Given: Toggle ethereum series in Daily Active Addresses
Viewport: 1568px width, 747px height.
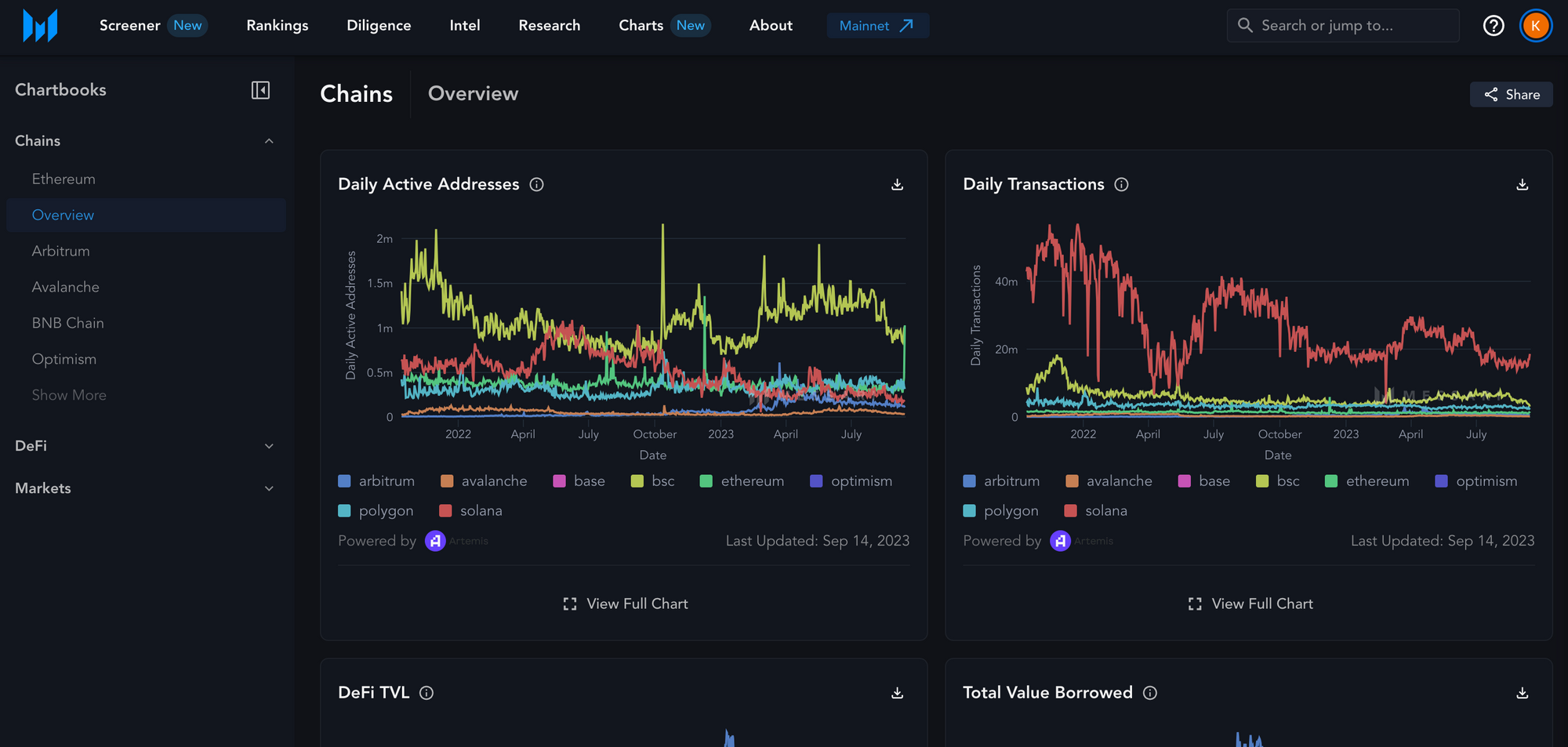Looking at the screenshot, I should [742, 481].
